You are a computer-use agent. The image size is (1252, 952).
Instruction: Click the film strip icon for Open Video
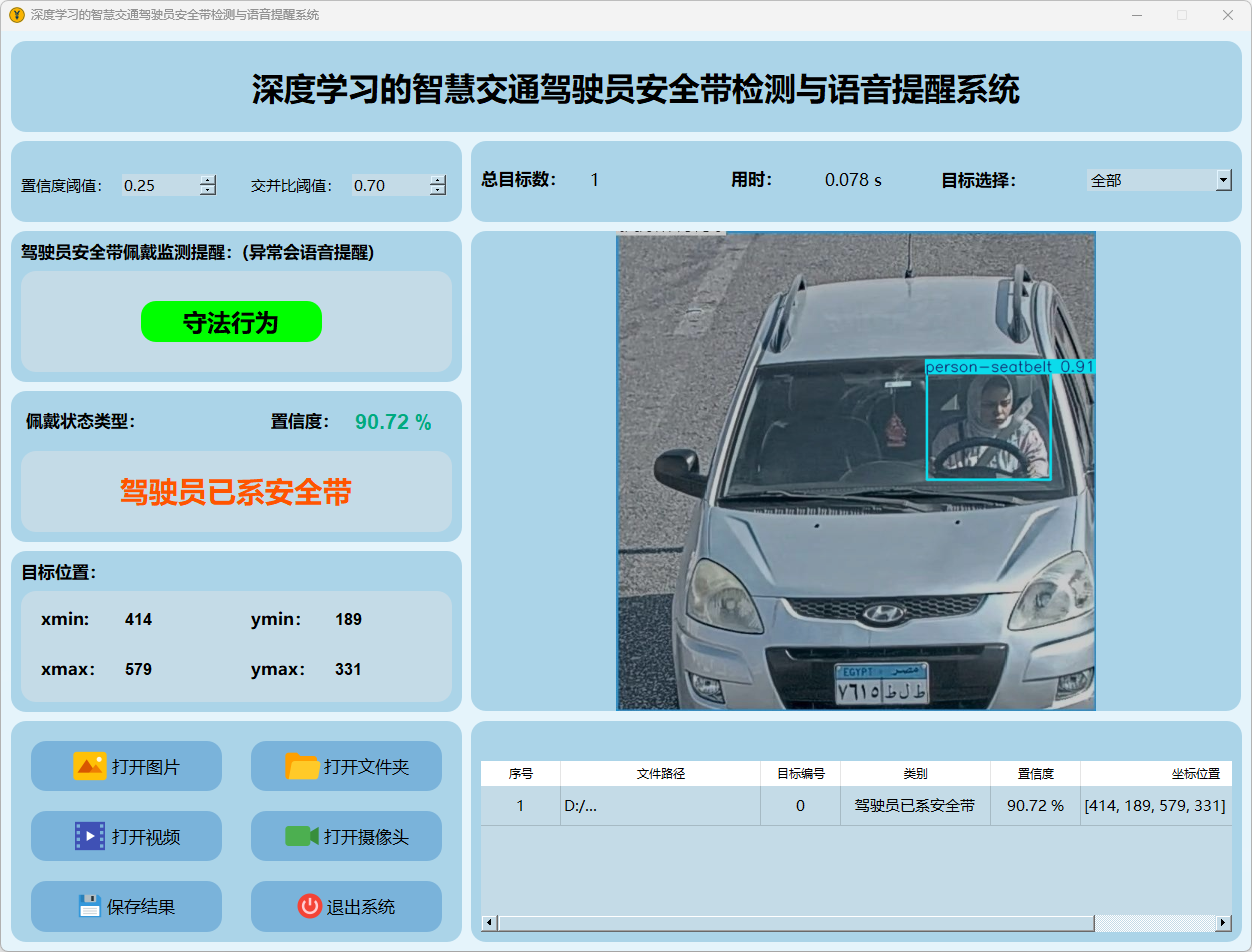89,836
